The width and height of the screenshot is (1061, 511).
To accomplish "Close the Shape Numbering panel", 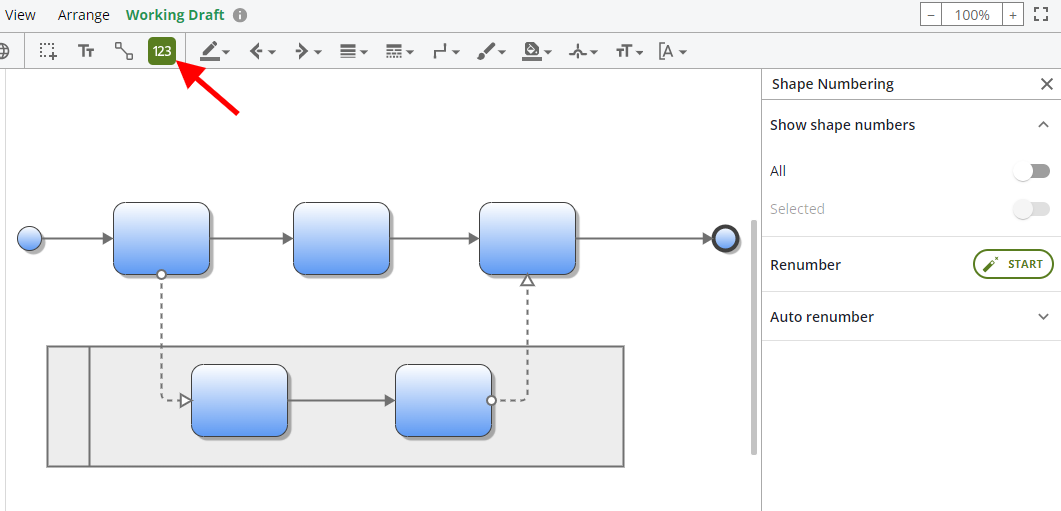I will 1047,84.
